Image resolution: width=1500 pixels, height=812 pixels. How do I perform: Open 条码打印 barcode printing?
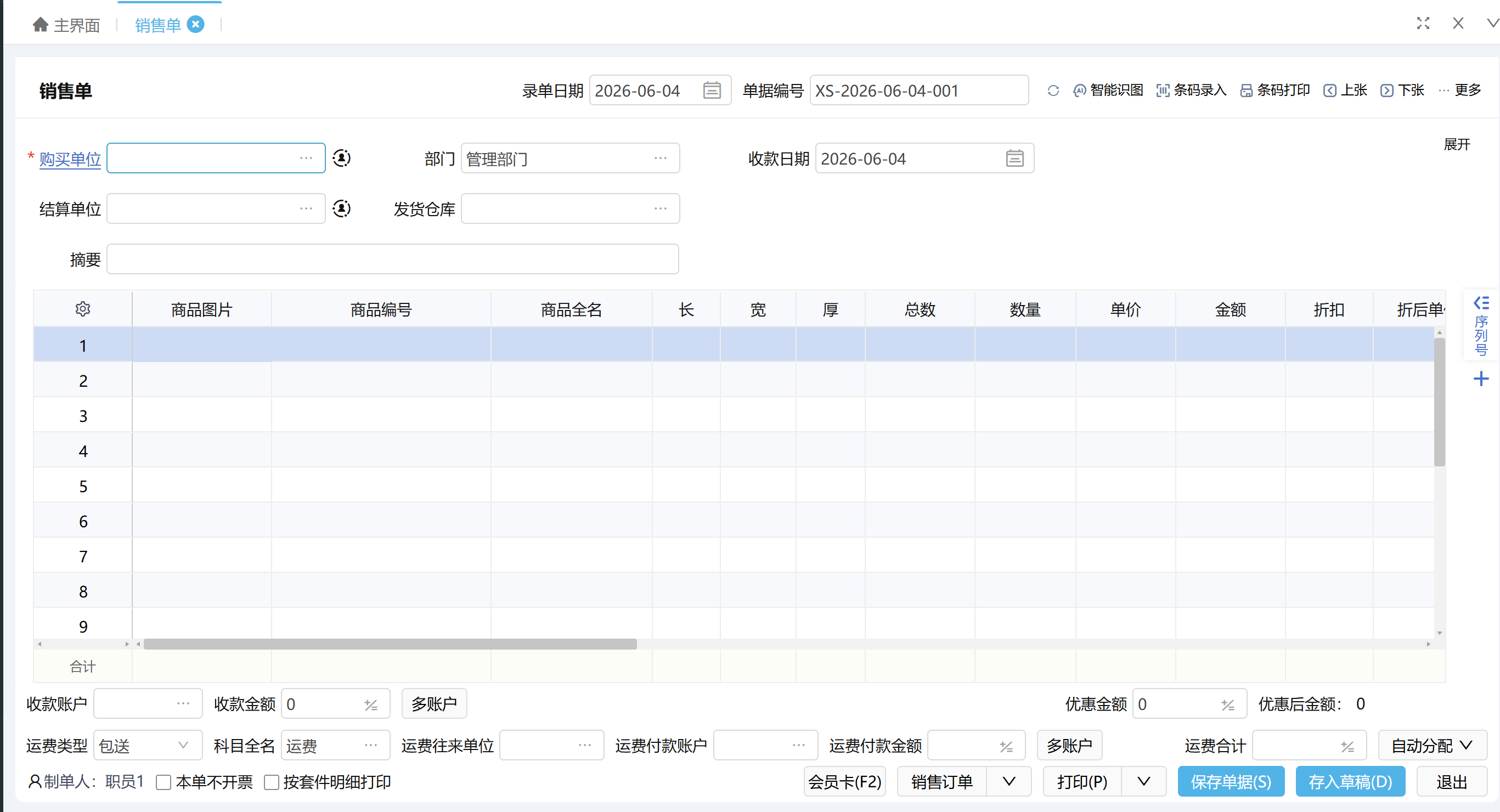point(1275,91)
